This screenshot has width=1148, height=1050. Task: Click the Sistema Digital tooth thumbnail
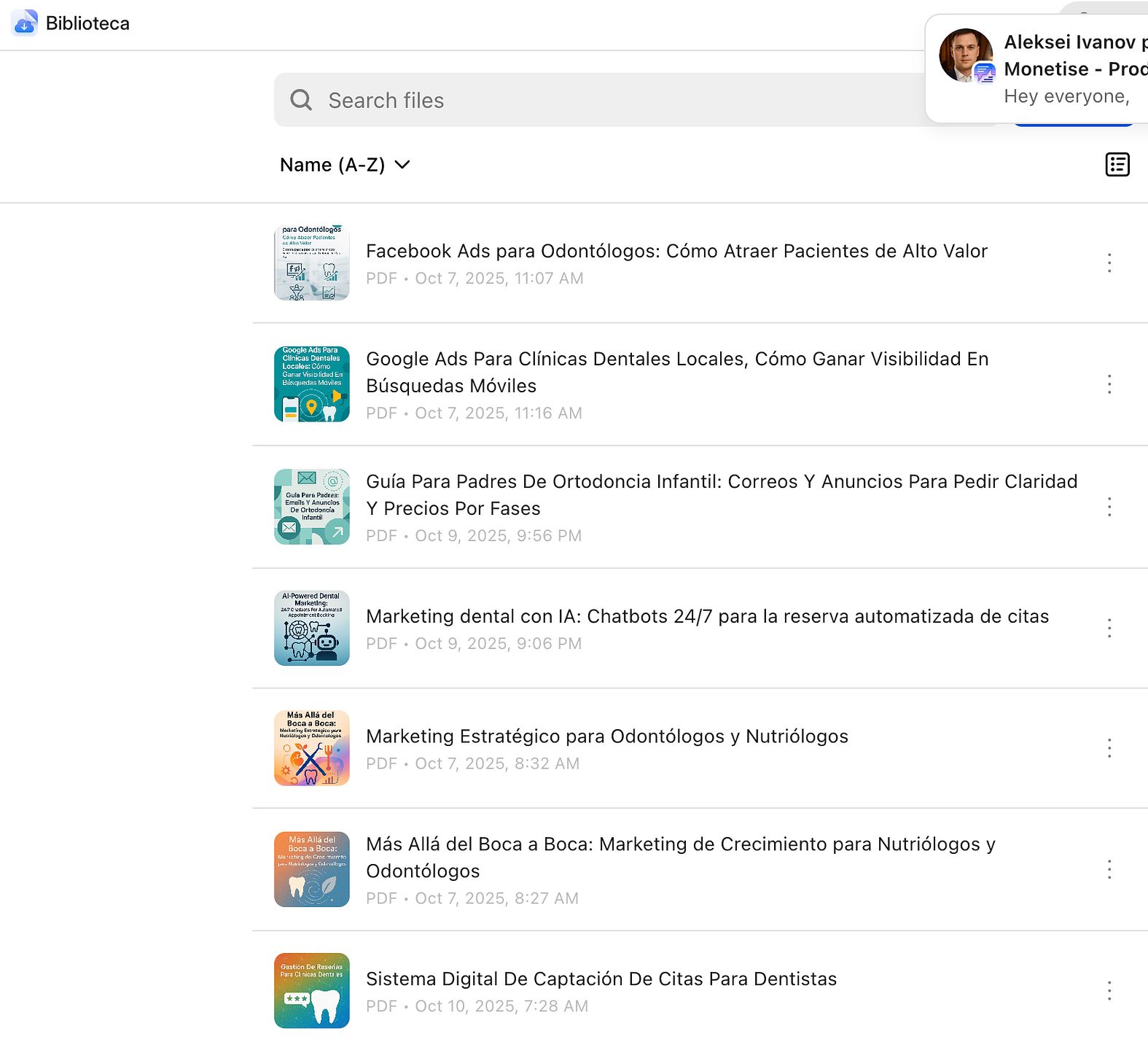(312, 990)
